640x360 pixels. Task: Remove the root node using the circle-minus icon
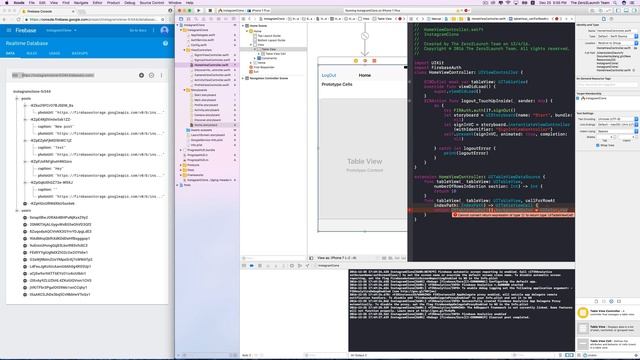[x=151, y=75]
